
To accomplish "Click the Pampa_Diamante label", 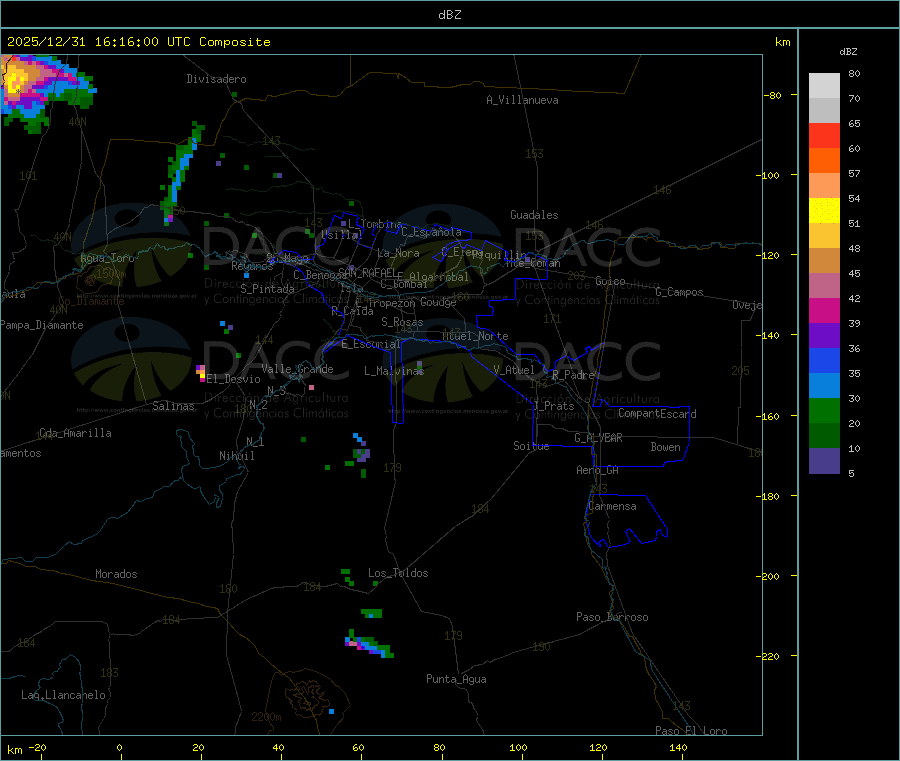I will pyautogui.click(x=42, y=325).
